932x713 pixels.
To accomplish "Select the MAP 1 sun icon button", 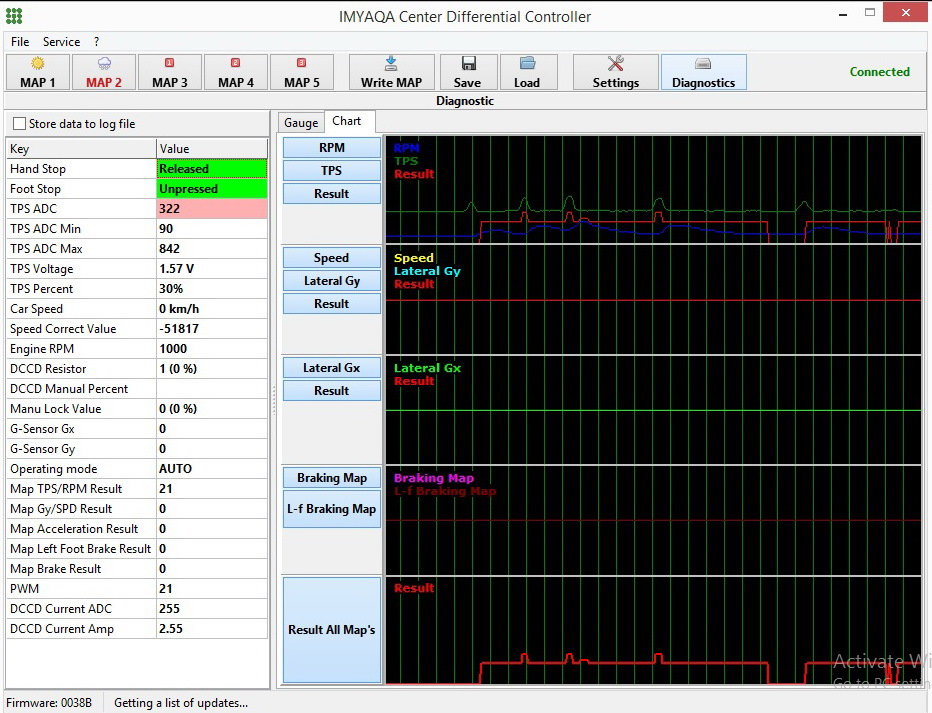I will 38,72.
